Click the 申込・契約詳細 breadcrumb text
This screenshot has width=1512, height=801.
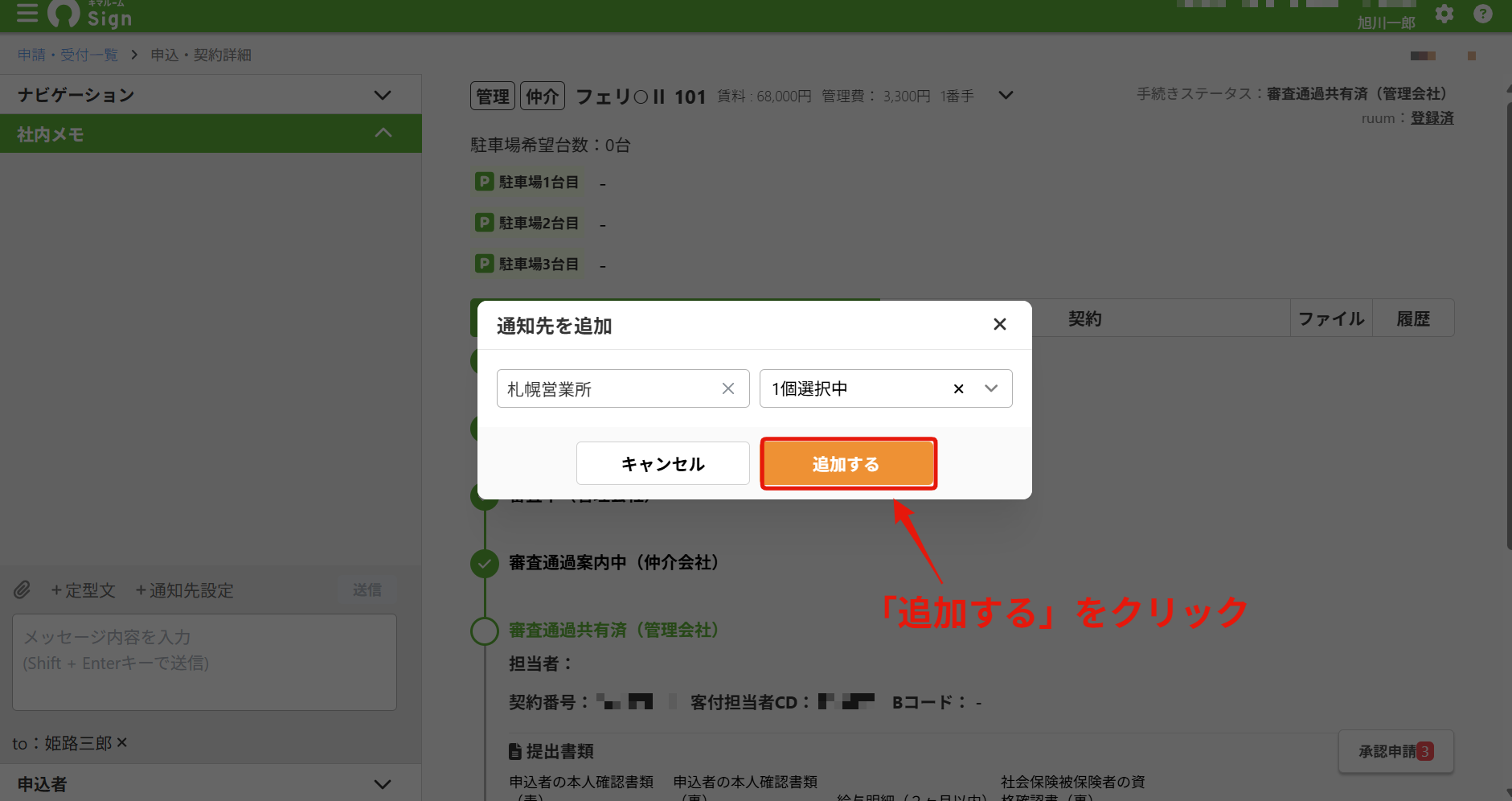[201, 55]
